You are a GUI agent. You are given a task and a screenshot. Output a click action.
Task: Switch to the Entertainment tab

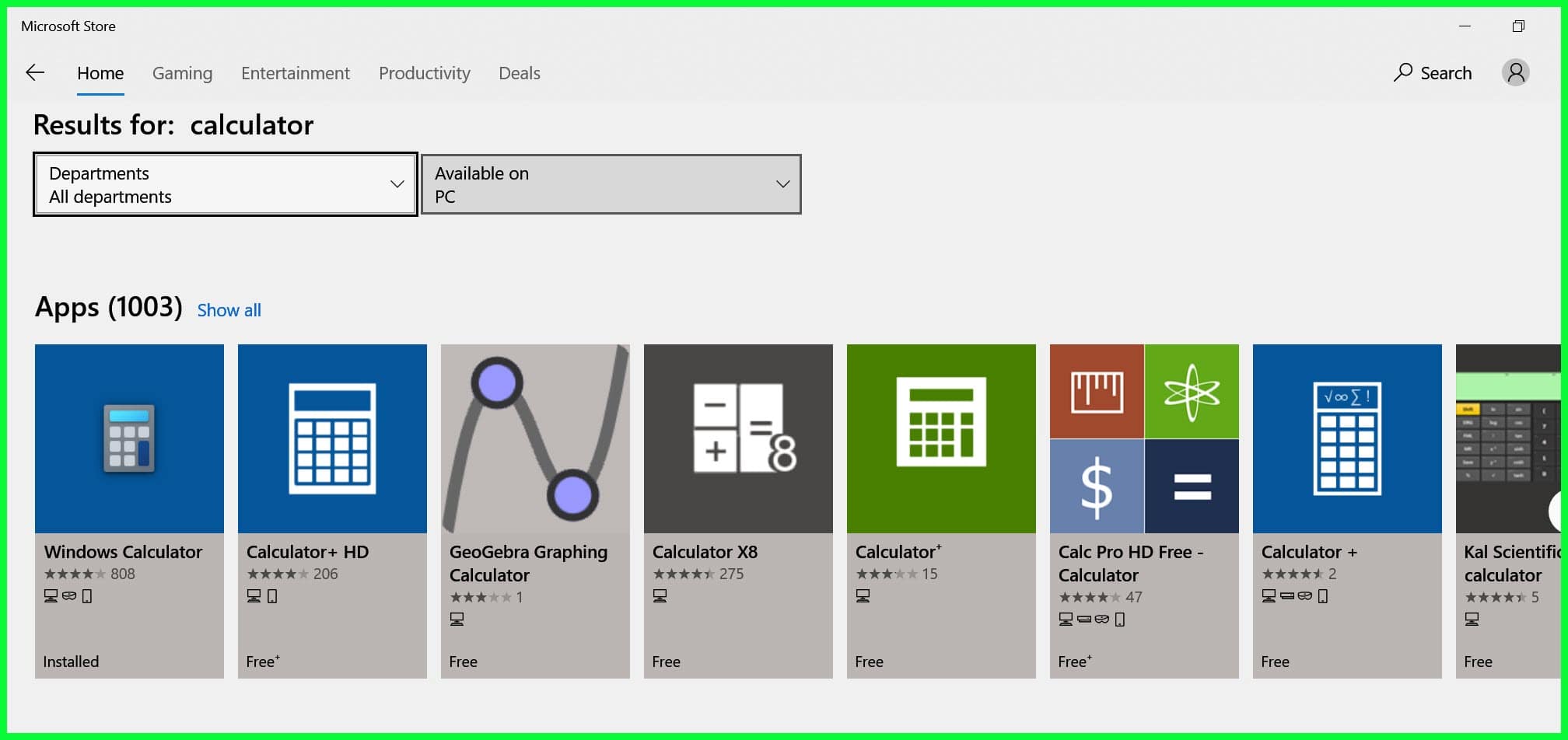(296, 73)
